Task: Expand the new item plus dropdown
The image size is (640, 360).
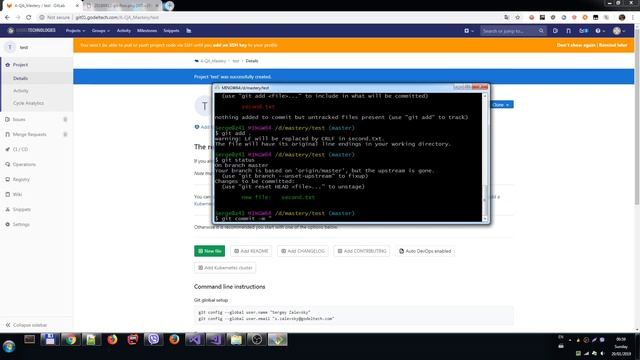Action: [x=469, y=31]
